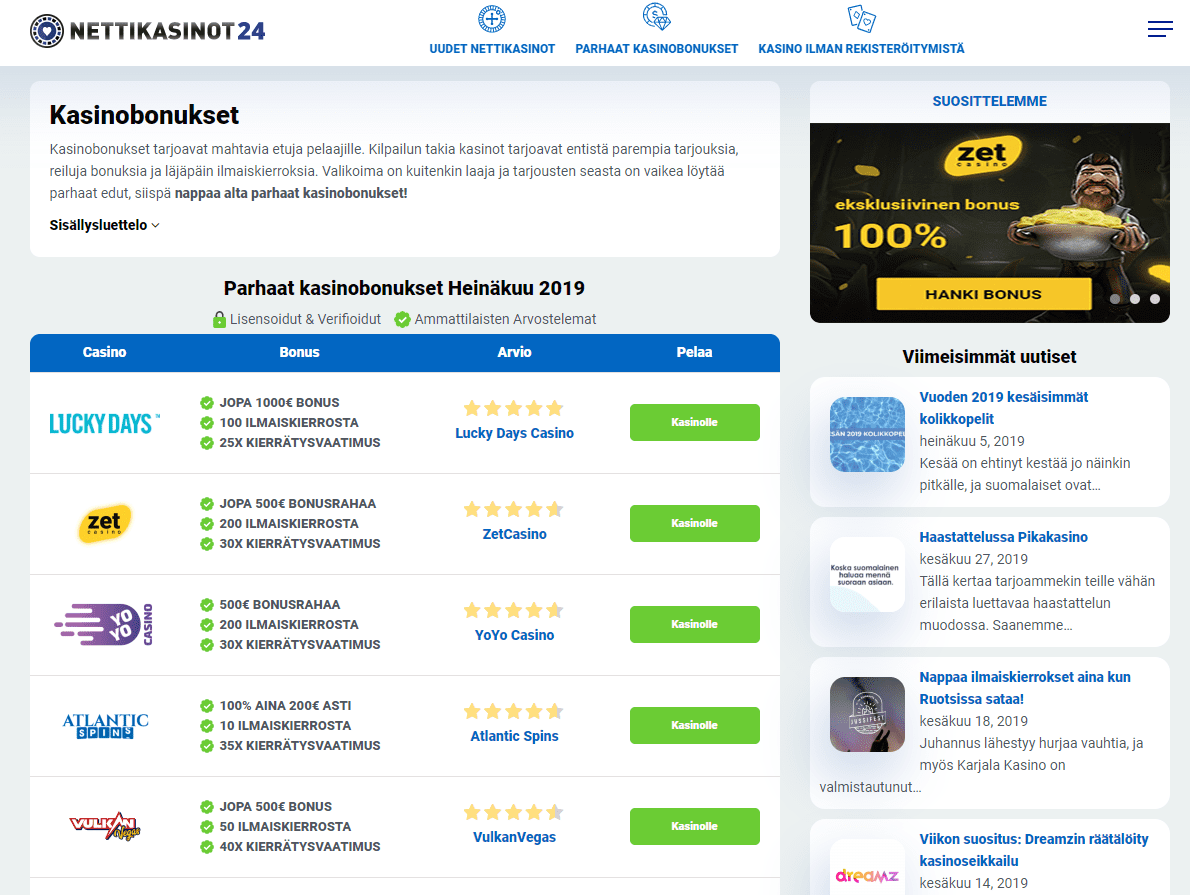Click check icon beside 40x kierrätysvaatimus
The image size is (1190, 895).
pos(206,847)
